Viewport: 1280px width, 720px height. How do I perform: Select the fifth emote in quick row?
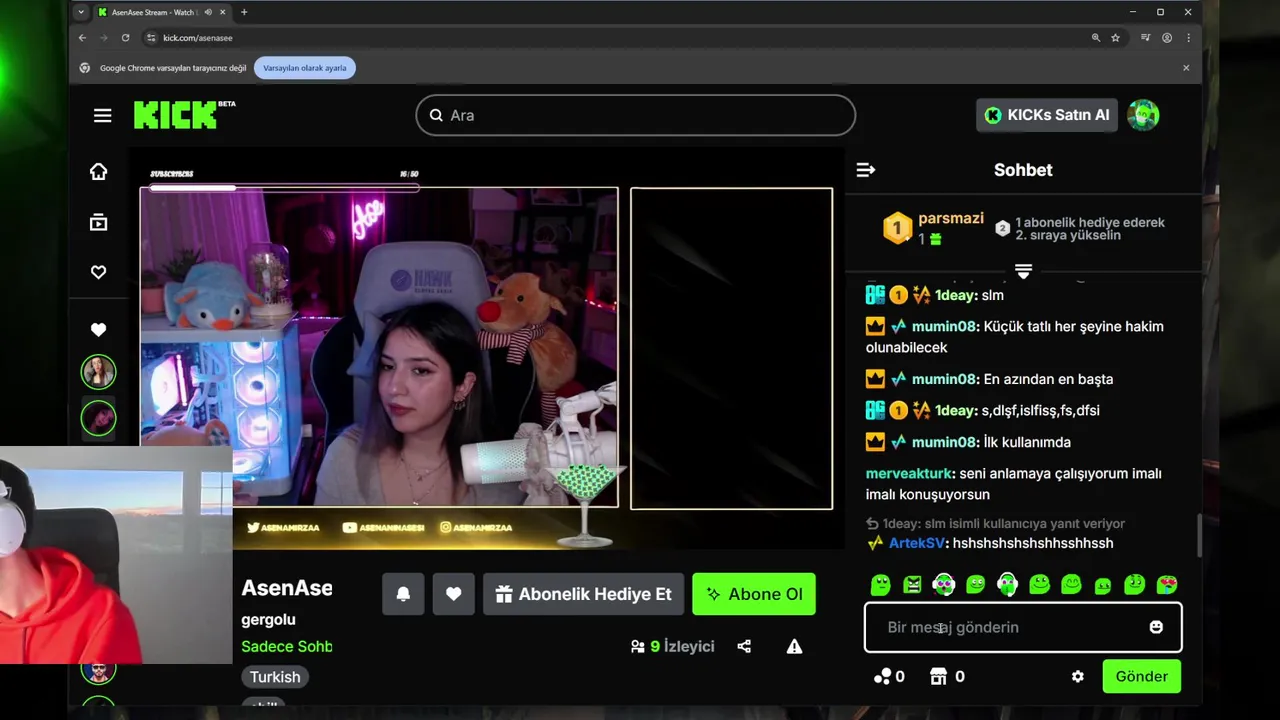(x=1007, y=584)
